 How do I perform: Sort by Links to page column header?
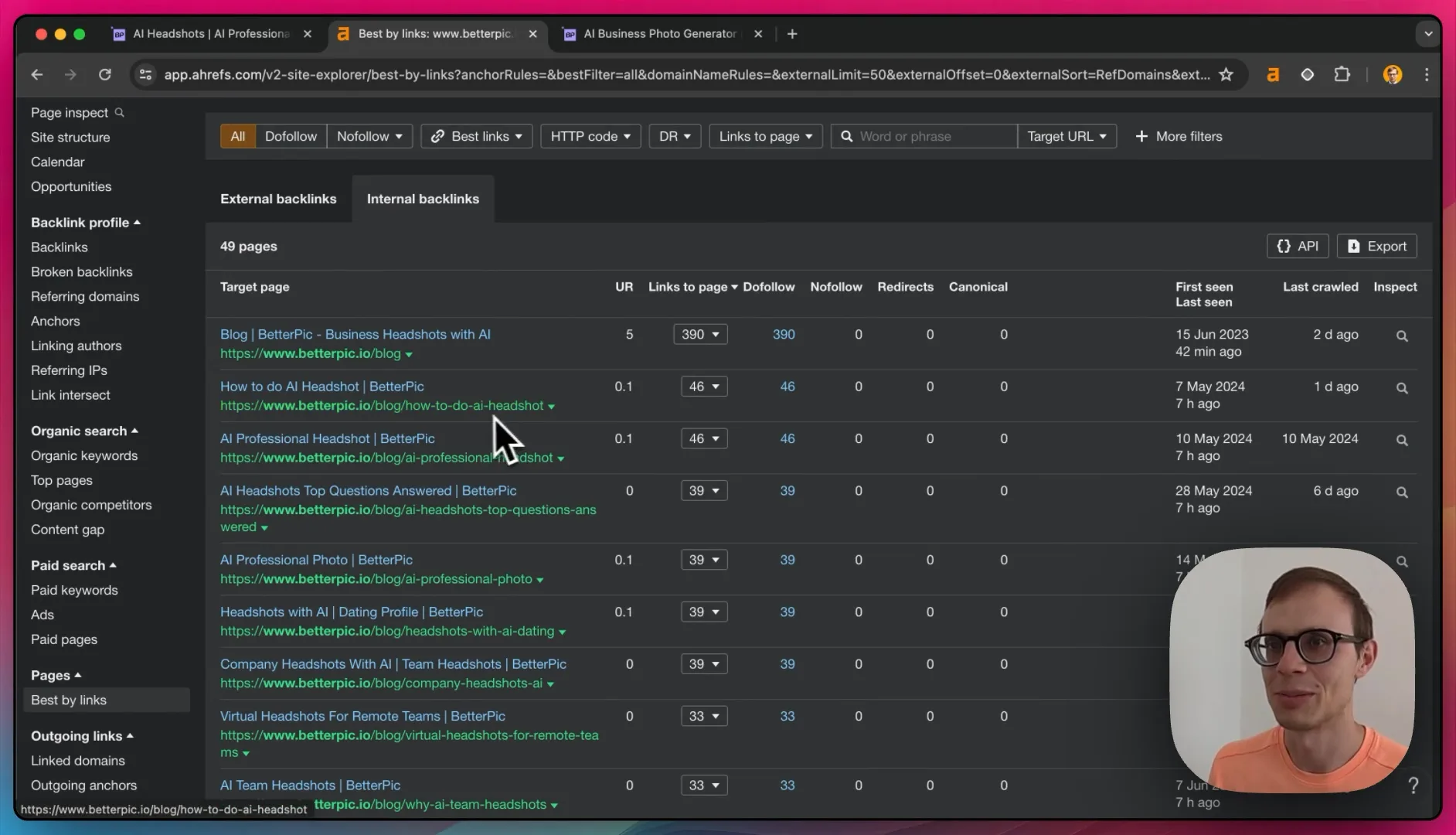692,287
